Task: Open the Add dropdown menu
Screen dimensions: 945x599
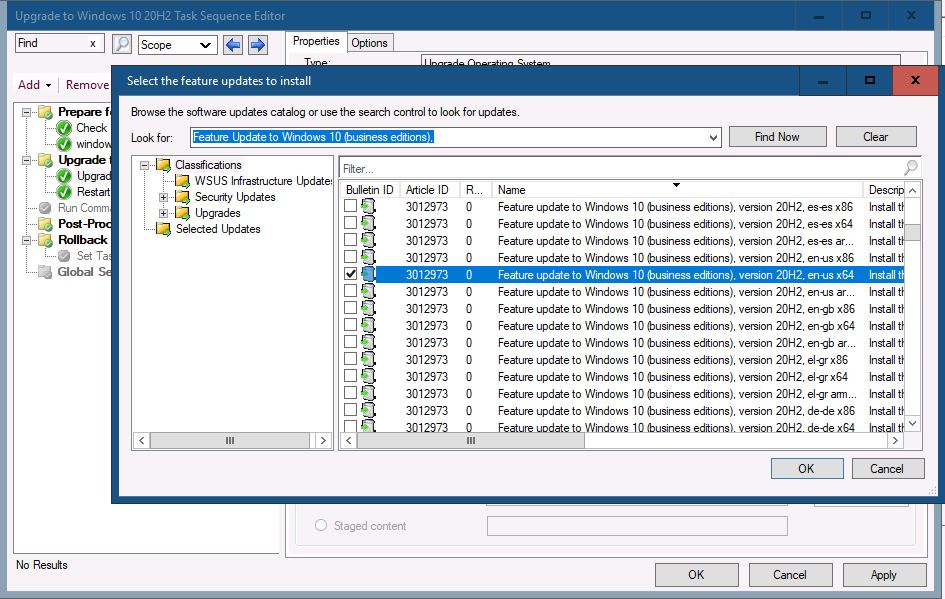Action: coord(34,85)
